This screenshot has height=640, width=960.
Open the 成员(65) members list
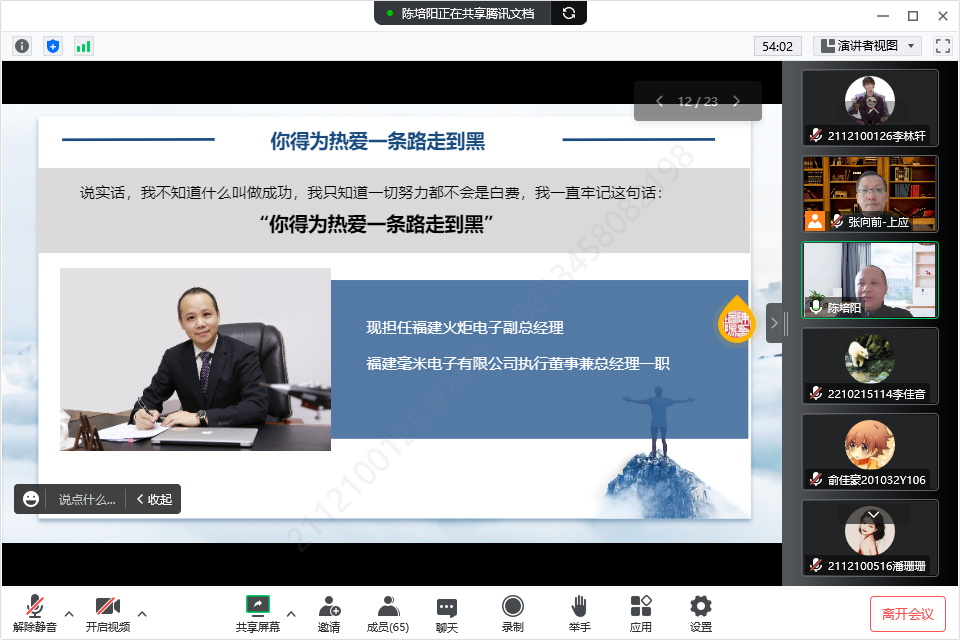(x=387, y=613)
